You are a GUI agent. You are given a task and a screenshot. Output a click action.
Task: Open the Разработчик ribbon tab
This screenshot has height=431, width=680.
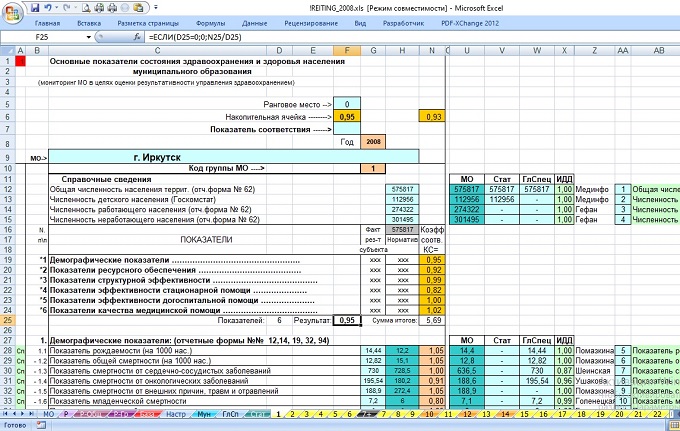403,23
